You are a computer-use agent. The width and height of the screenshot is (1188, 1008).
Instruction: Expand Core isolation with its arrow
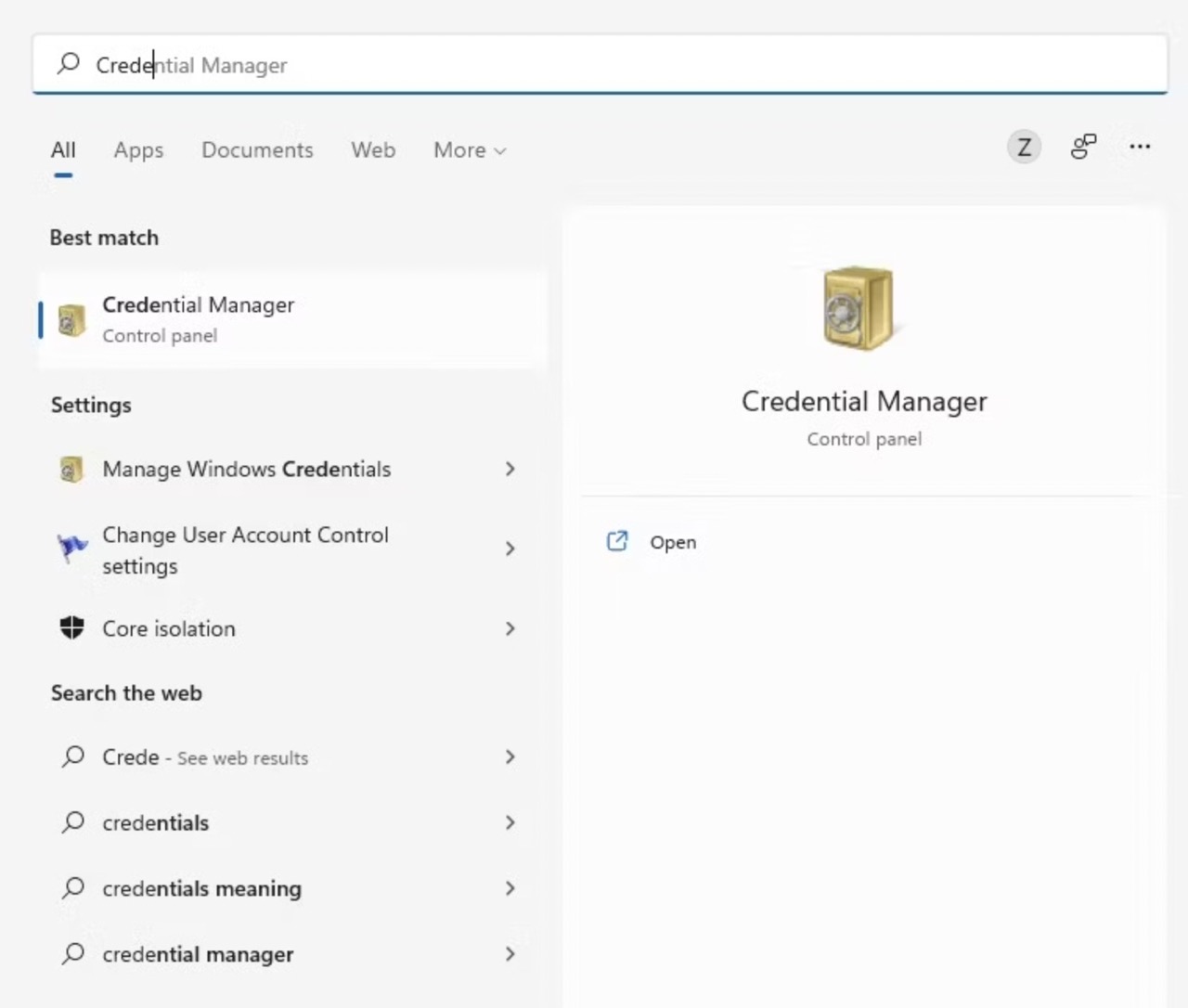510,628
